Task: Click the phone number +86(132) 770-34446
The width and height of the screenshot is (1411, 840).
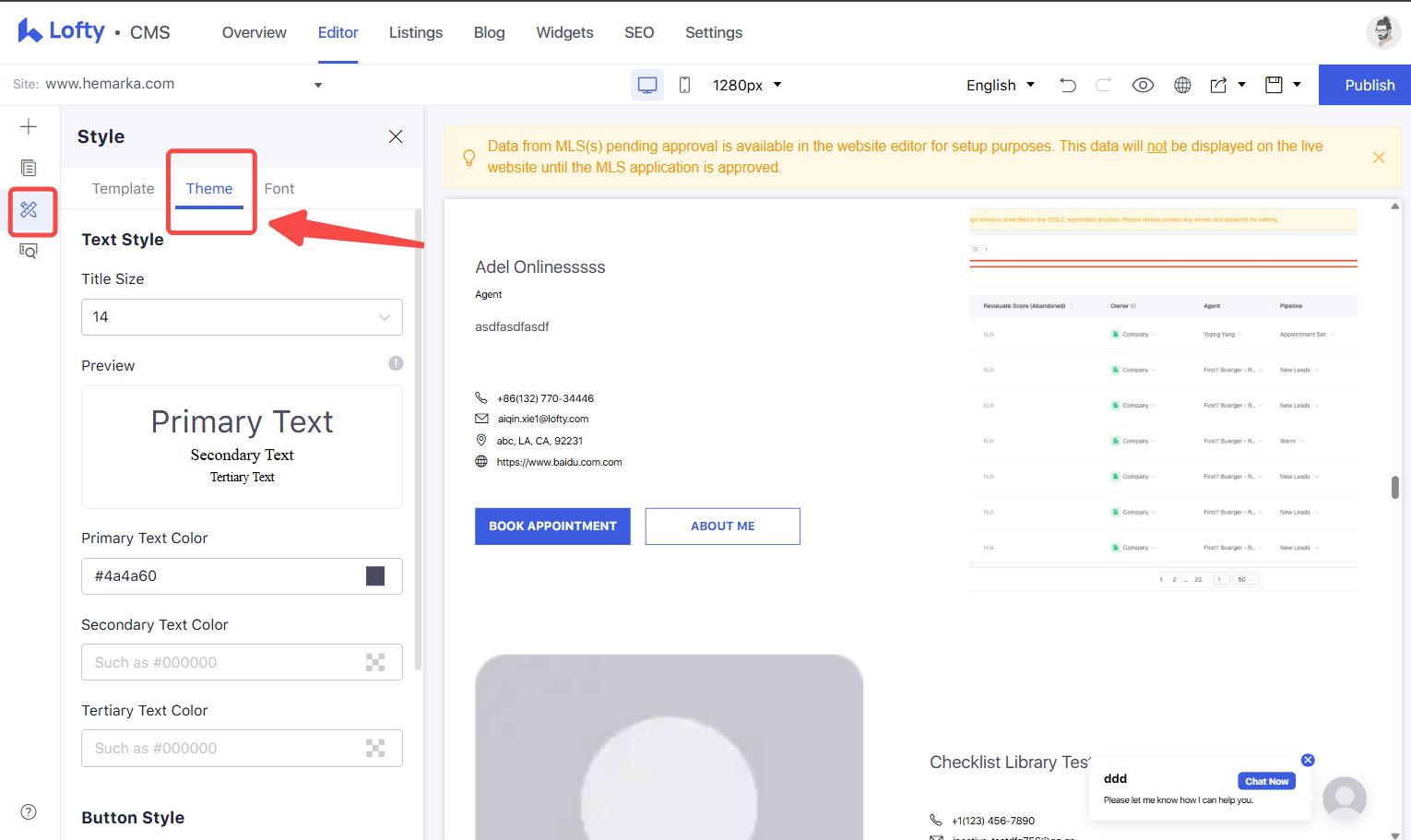Action: (x=545, y=398)
